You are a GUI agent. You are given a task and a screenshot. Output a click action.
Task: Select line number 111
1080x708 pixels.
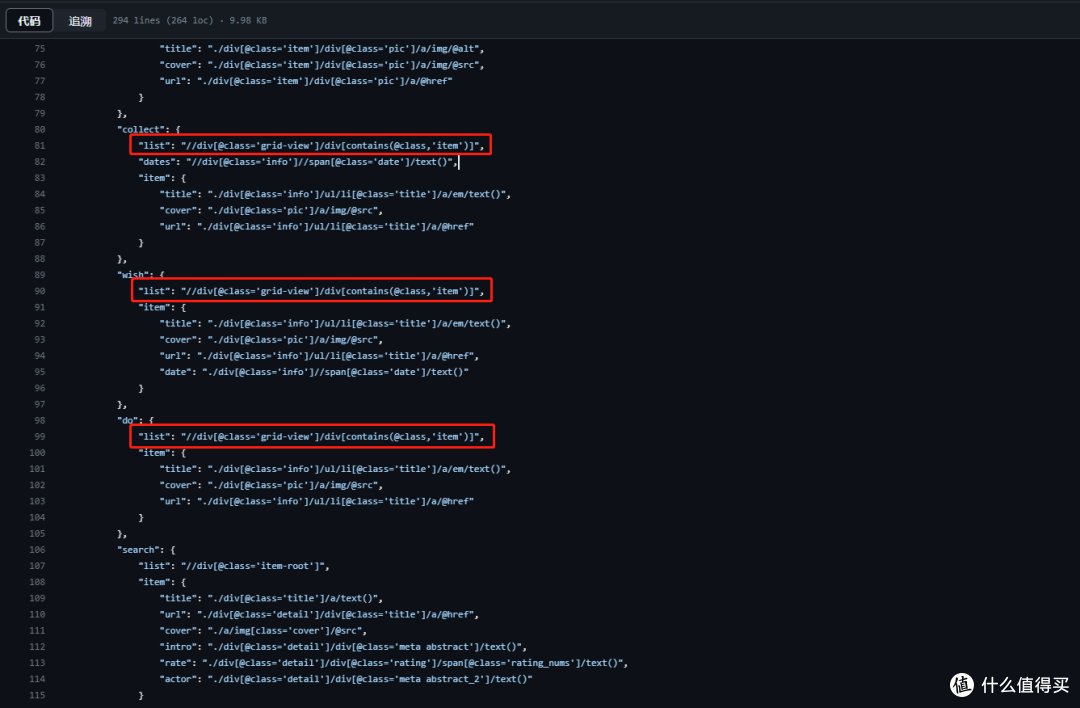click(37, 631)
